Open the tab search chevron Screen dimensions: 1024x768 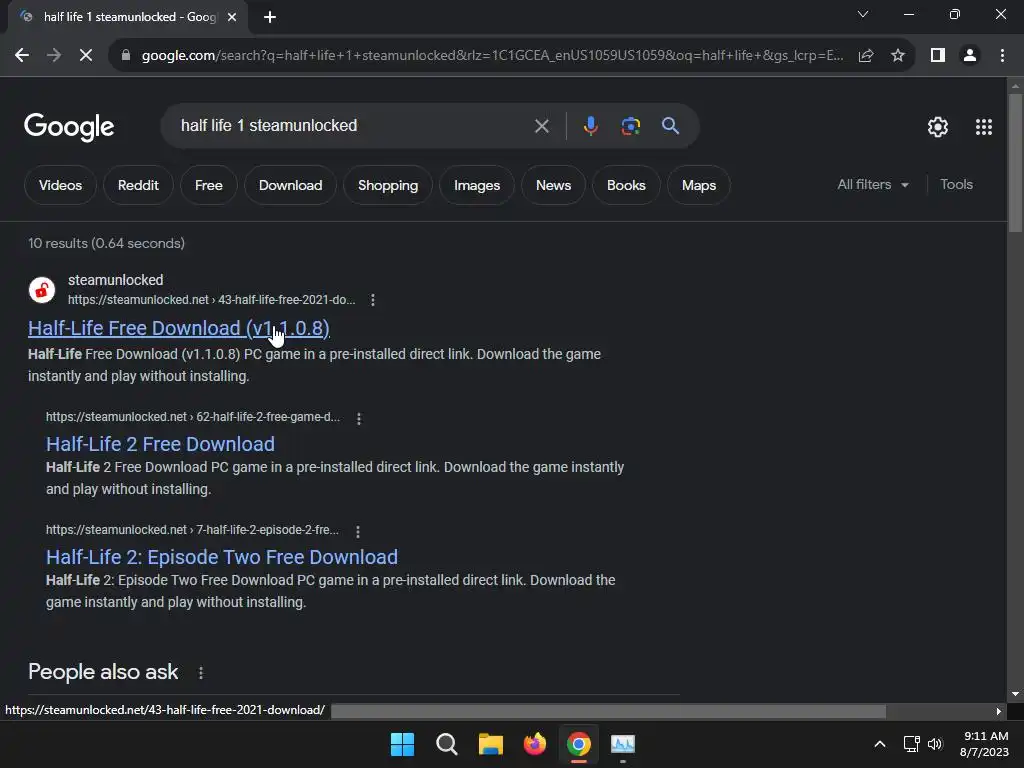[863, 14]
